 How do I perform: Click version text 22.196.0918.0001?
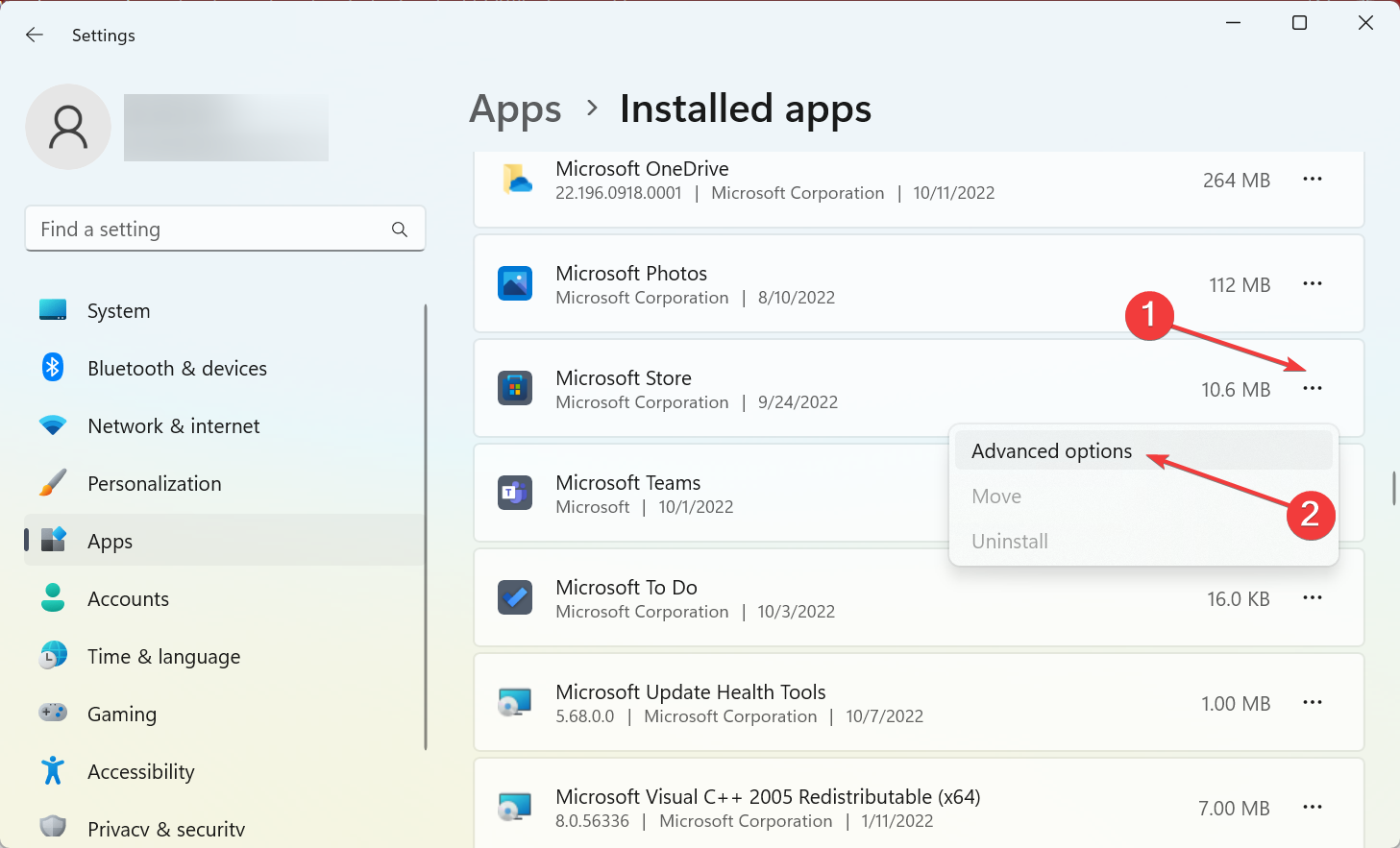point(619,193)
